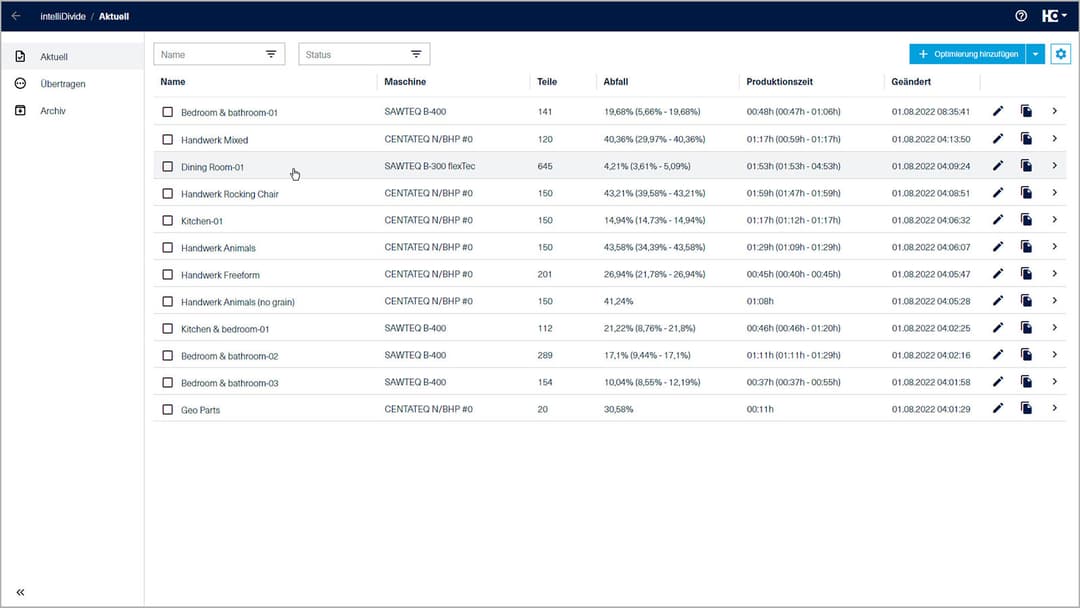
Task: Click the back arrow in the header
Action: click(16, 16)
